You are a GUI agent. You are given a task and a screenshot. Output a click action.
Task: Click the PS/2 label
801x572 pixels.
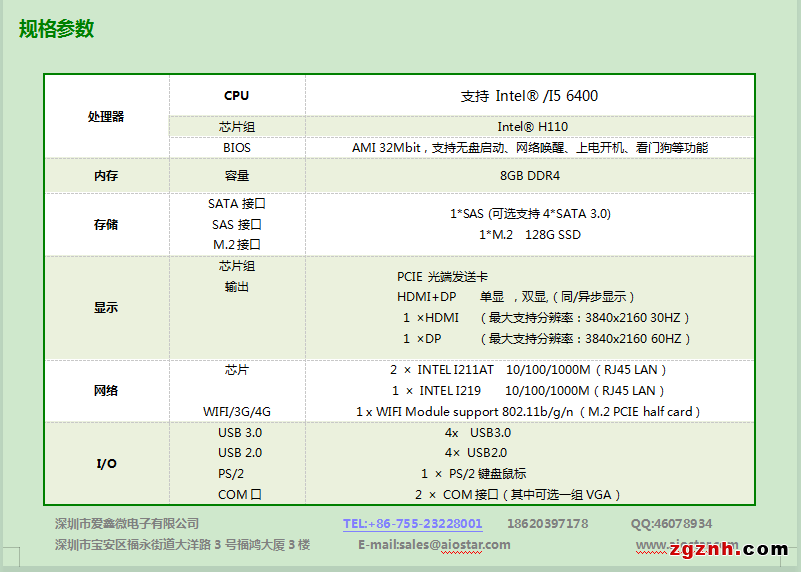coord(231,474)
